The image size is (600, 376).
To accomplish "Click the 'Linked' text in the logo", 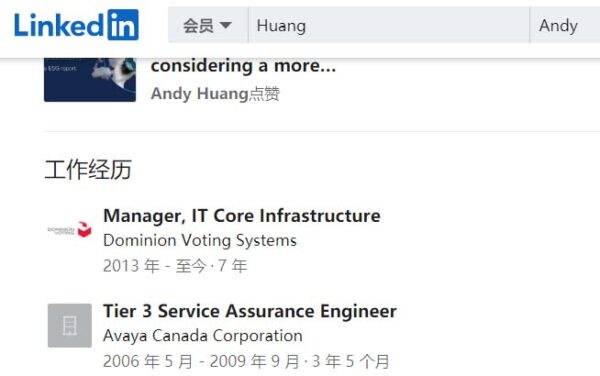I will 59,25.
